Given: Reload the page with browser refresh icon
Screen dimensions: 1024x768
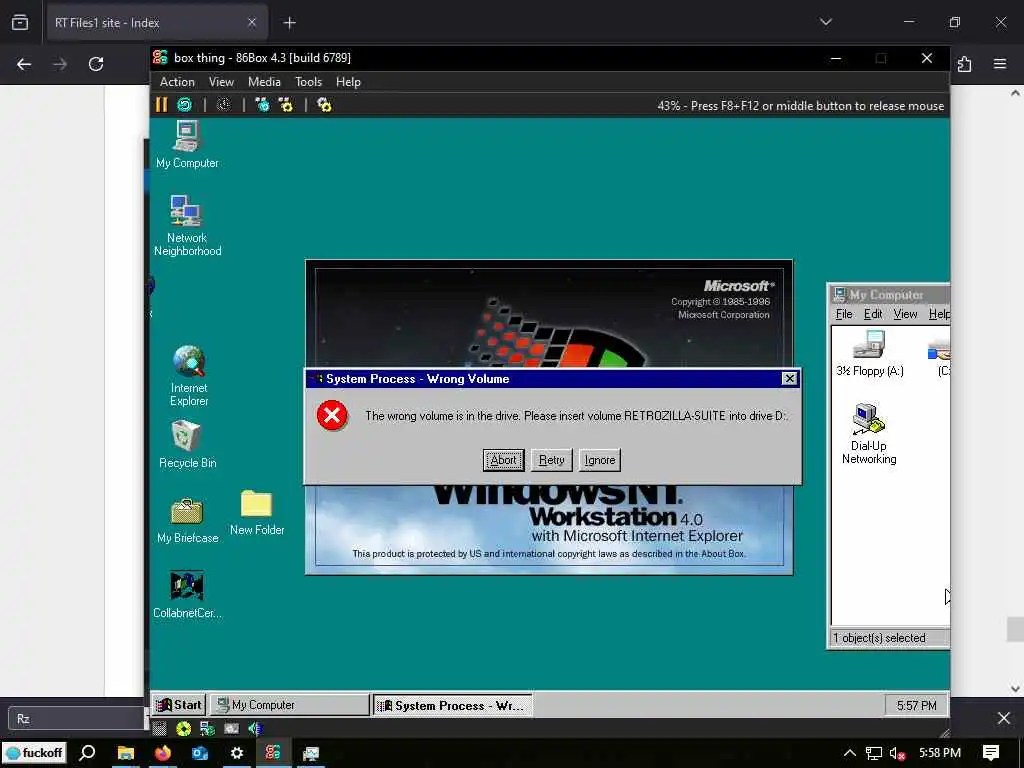Looking at the screenshot, I should pos(96,64).
